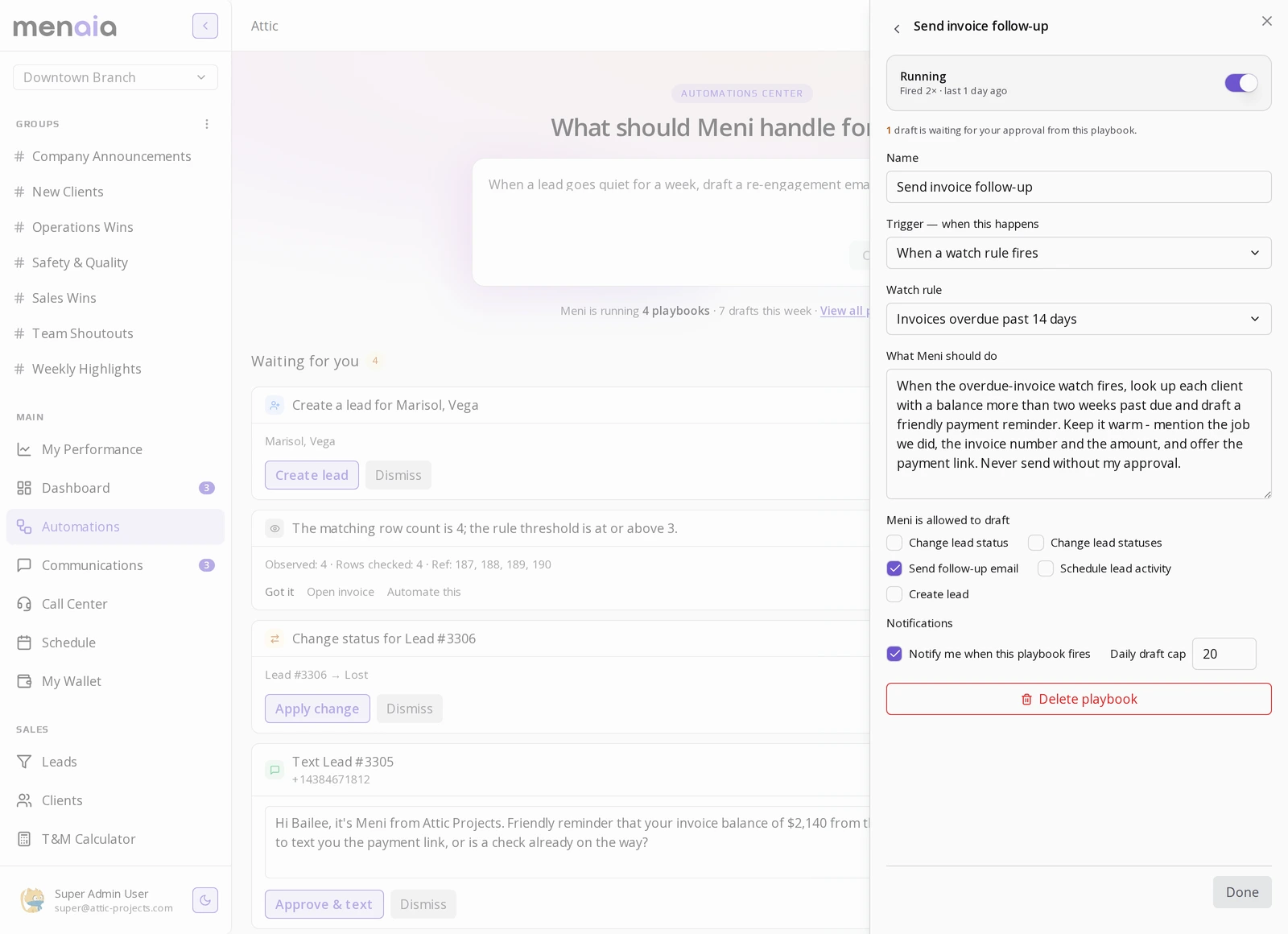Click the person icon on the Create a lead for Marisol card
Viewport: 1288px width, 934px height.
click(x=275, y=406)
